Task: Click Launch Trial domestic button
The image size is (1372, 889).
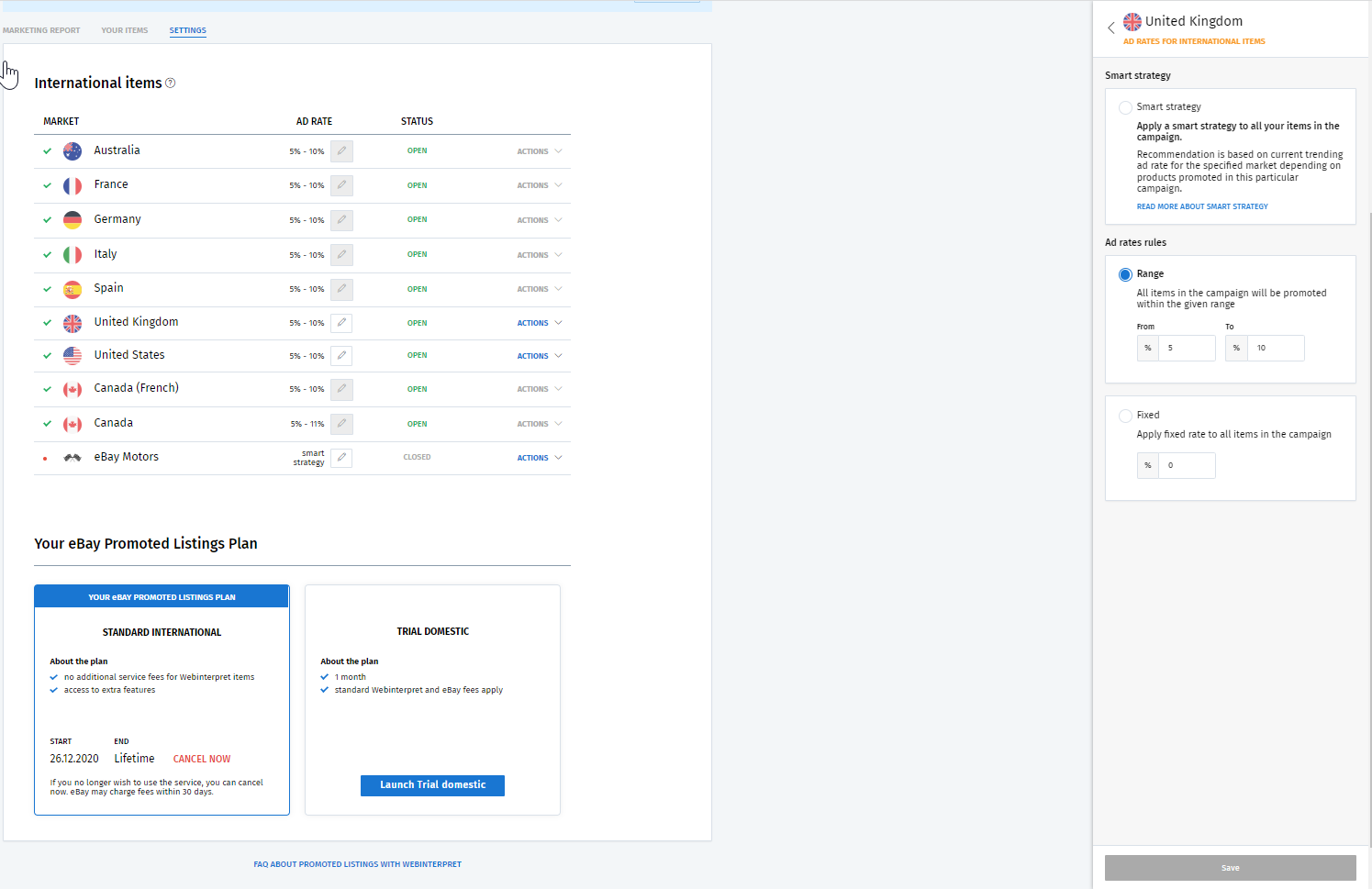Action: pos(432,785)
